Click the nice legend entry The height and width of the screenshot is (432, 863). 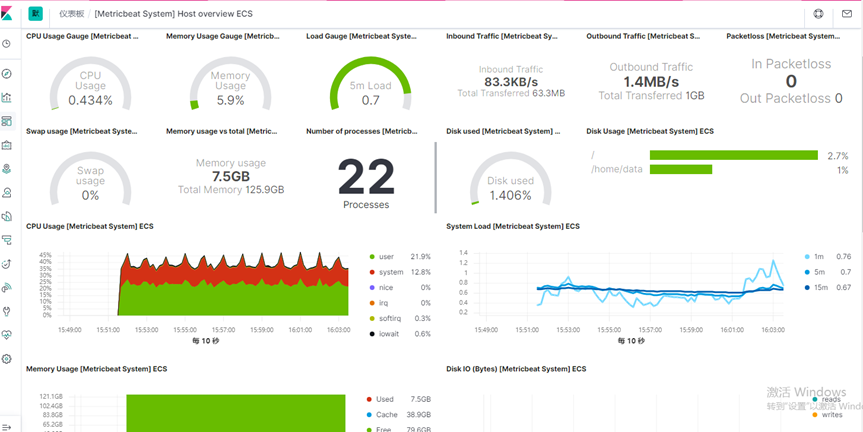click(400, 288)
